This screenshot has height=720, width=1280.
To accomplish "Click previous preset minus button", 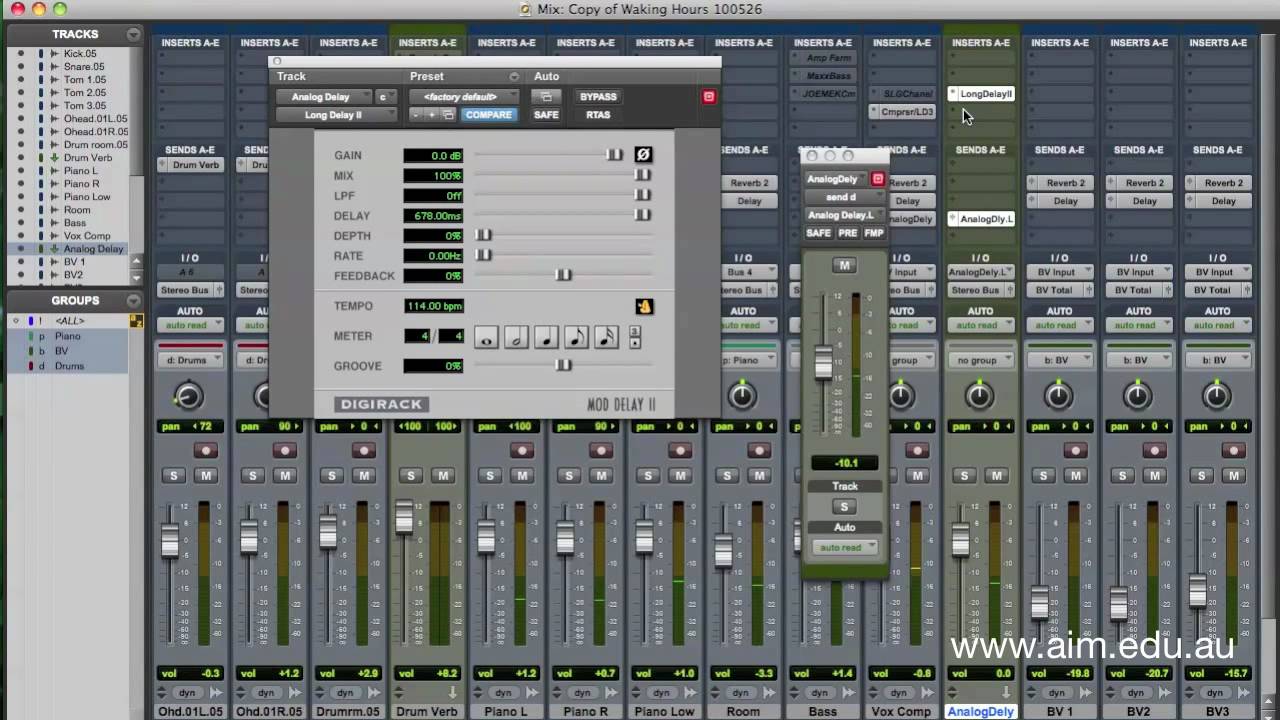I will [416, 115].
